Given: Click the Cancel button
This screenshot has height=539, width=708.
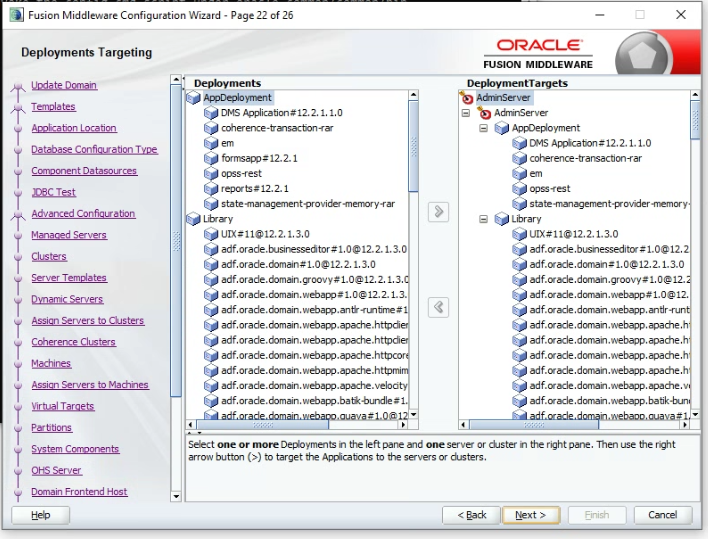Looking at the screenshot, I should pos(663,515).
